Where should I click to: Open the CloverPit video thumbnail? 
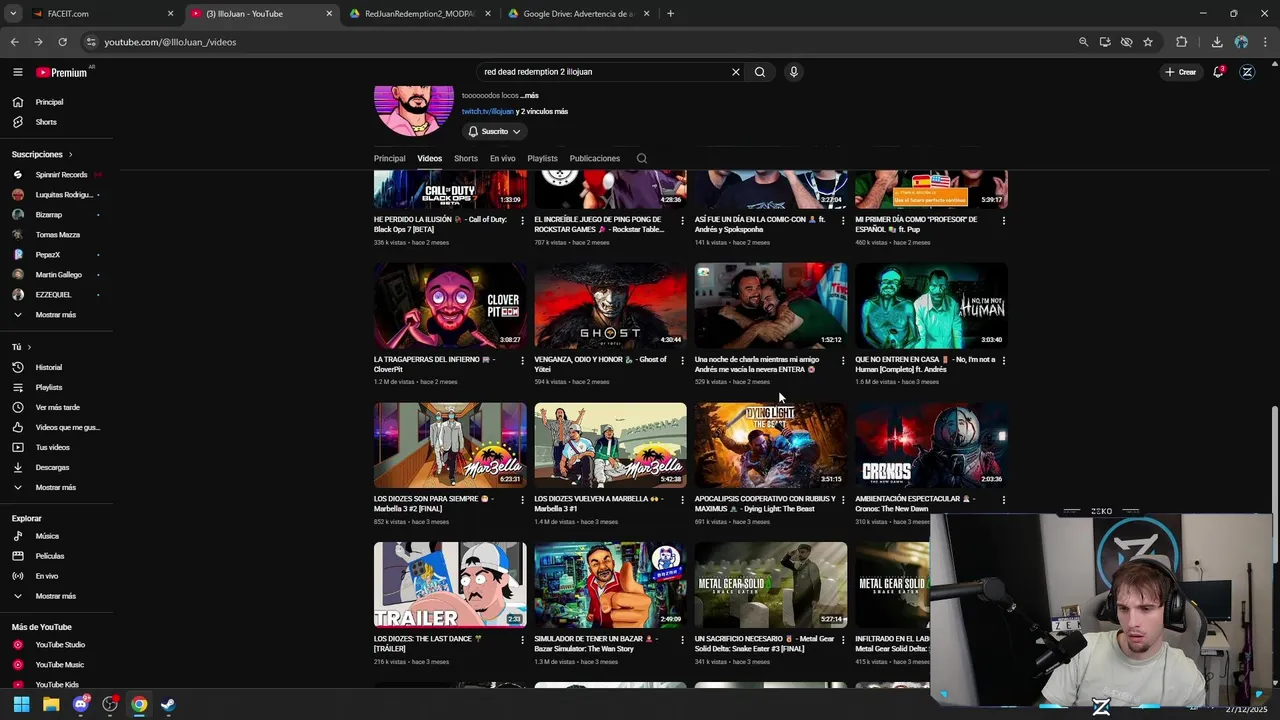(x=450, y=305)
